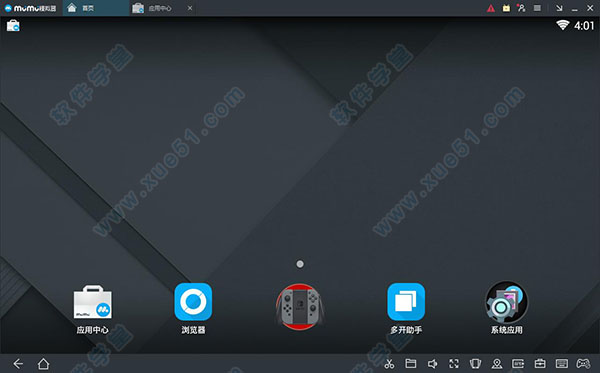Click the 4:01 clock
The image size is (600, 373).
[584, 26]
